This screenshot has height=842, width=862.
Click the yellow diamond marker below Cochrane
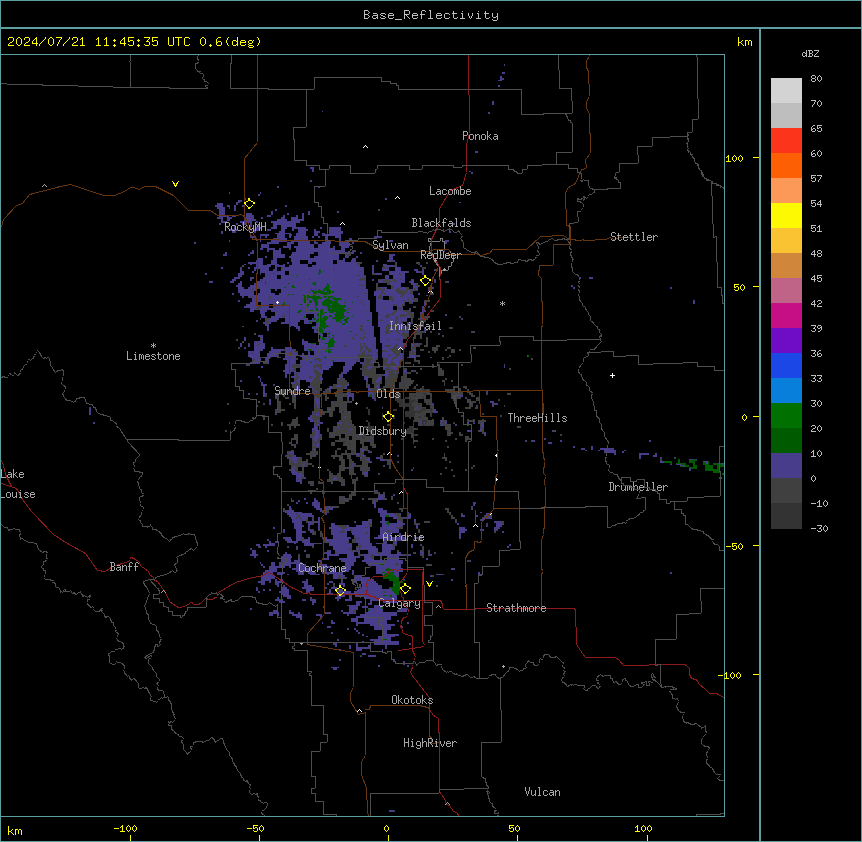340,591
